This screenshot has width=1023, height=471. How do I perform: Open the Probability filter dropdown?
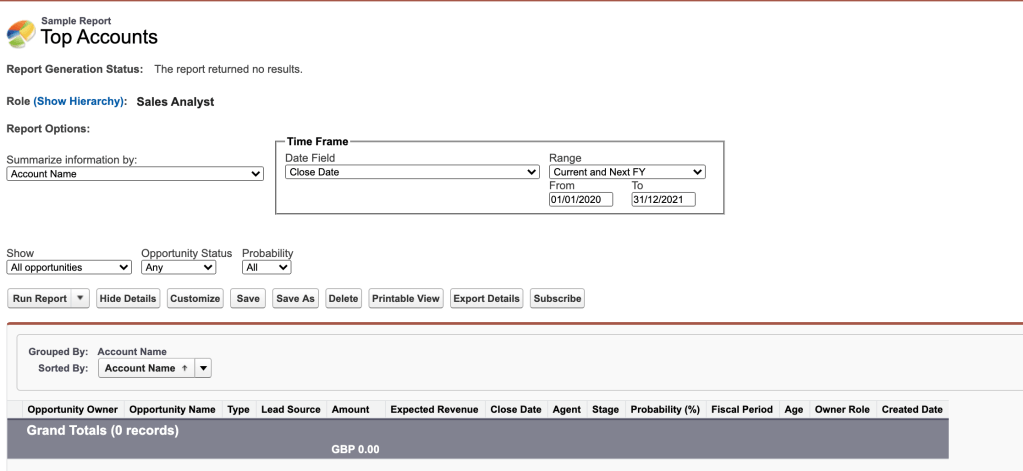point(266,268)
